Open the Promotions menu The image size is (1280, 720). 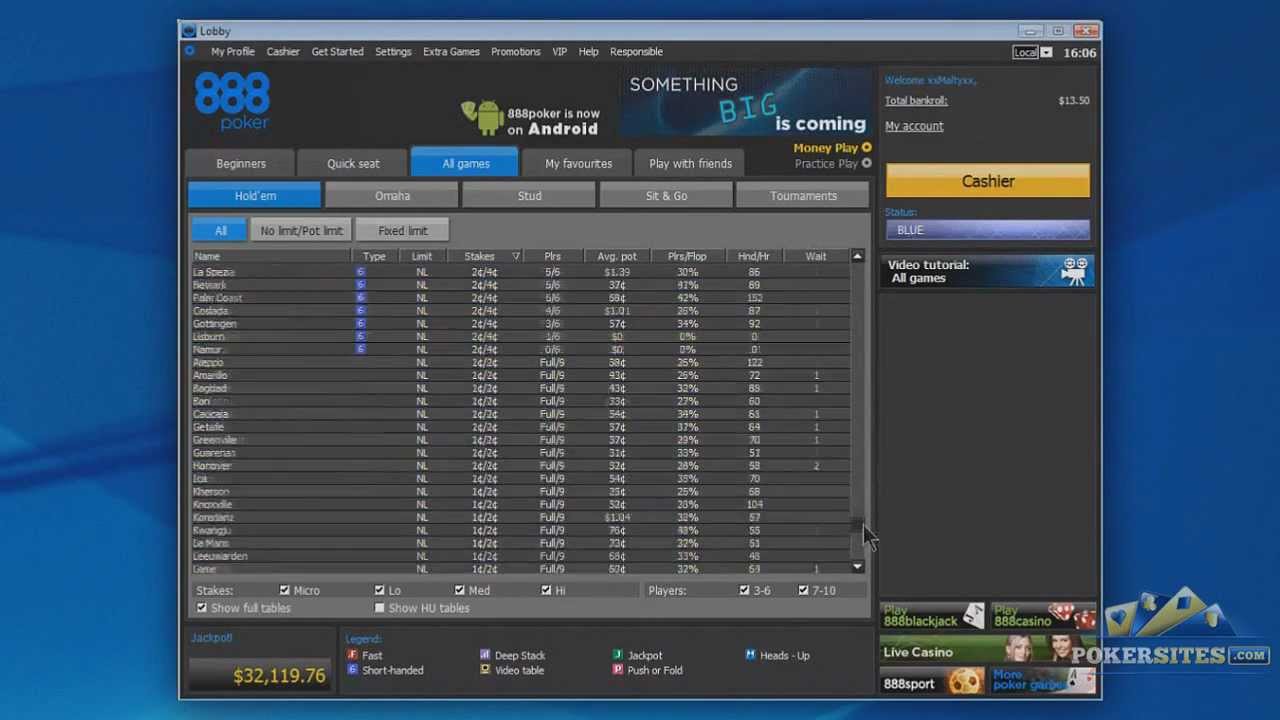515,52
